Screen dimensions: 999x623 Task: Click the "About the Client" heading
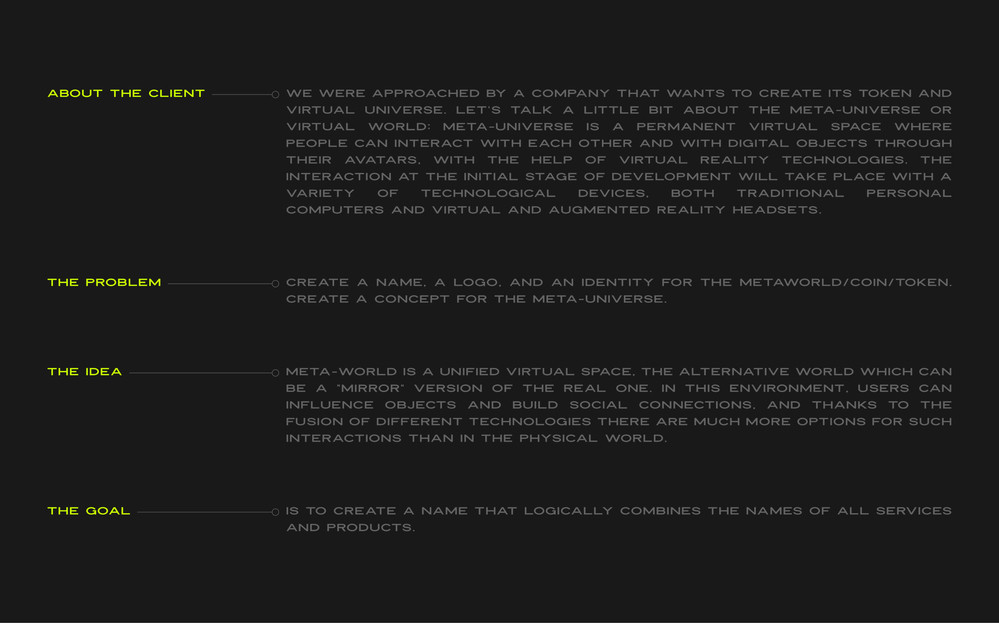[x=126, y=94]
